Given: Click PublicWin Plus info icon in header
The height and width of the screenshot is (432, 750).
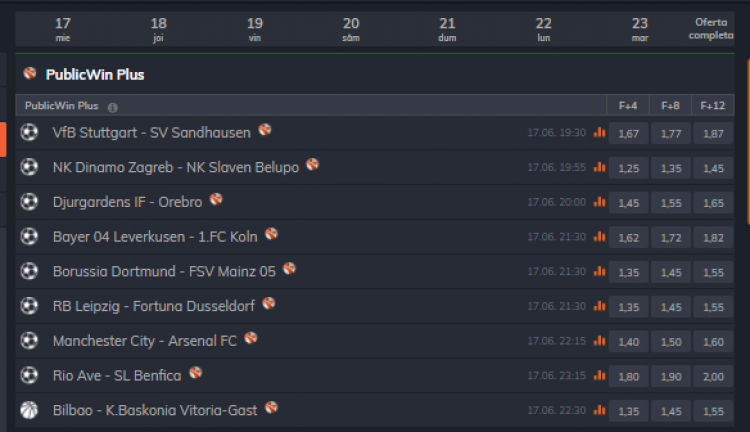Looking at the screenshot, I should point(113,106).
